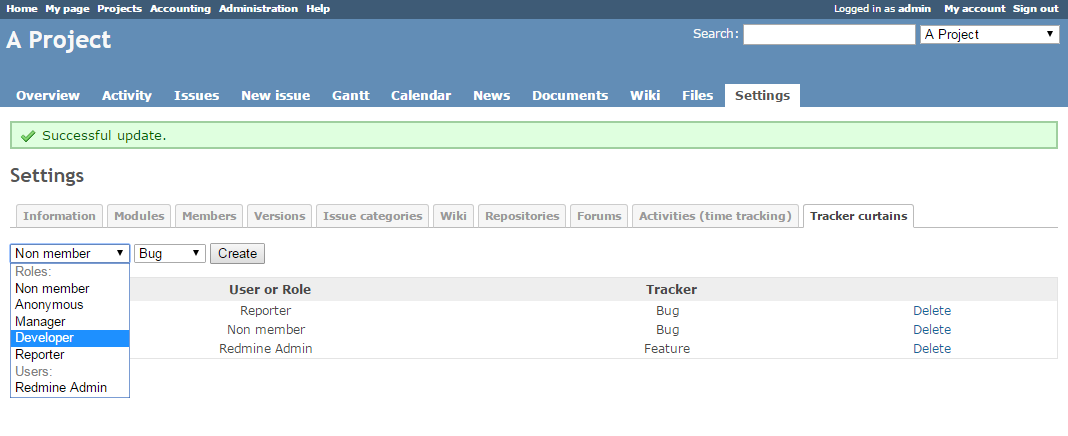Expand the A Project selector in header
Image resolution: width=1068 pixels, height=436 pixels.
click(x=989, y=35)
